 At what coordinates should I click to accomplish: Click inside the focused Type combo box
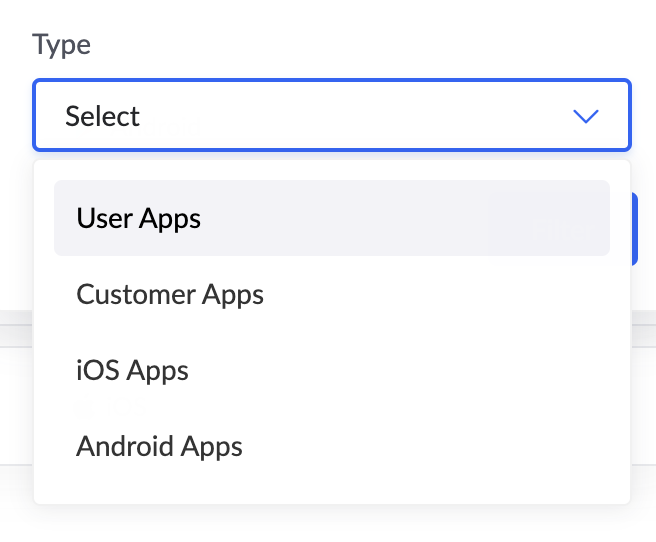pos(332,115)
